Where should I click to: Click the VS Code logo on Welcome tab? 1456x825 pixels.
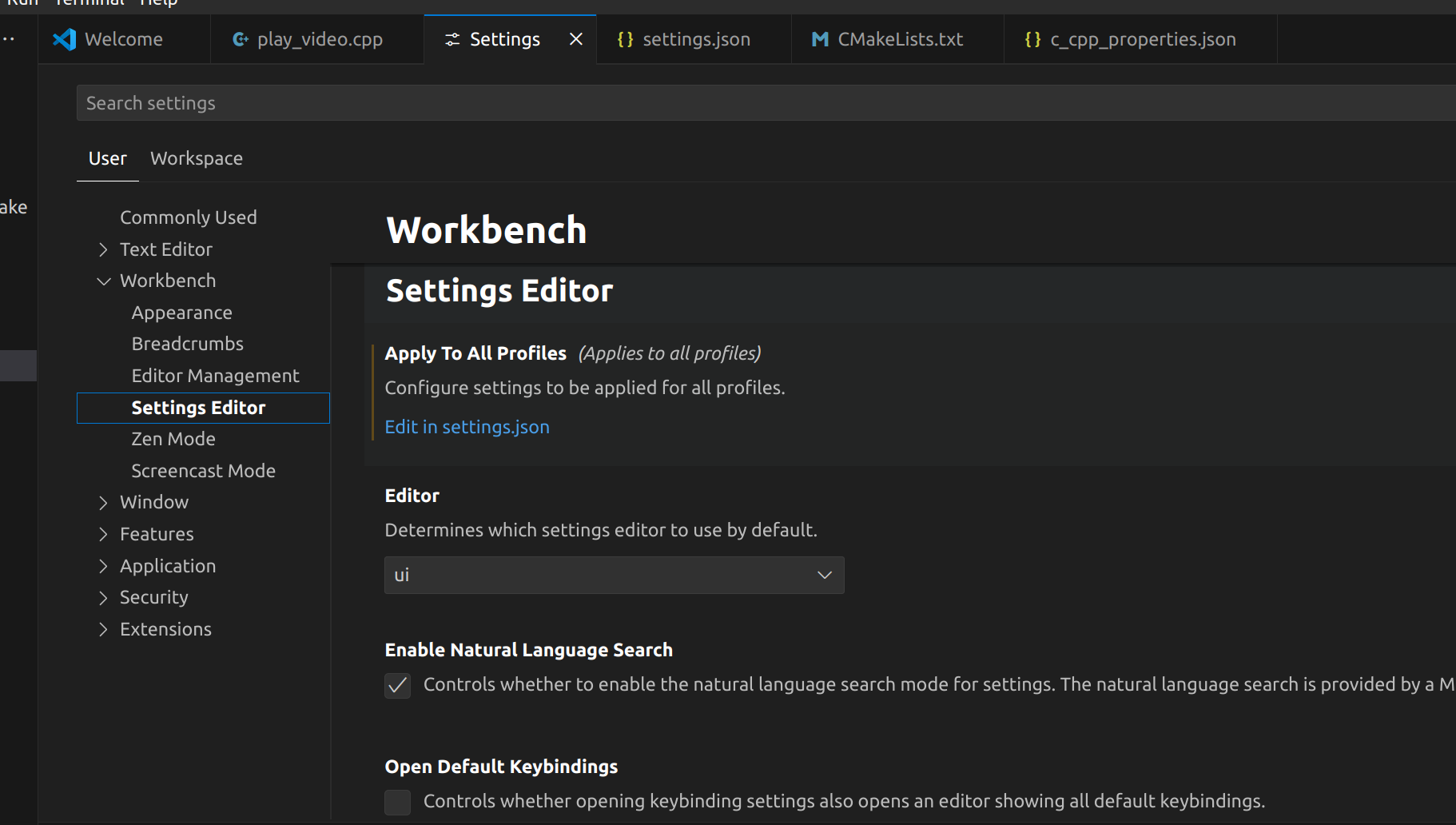[x=64, y=39]
